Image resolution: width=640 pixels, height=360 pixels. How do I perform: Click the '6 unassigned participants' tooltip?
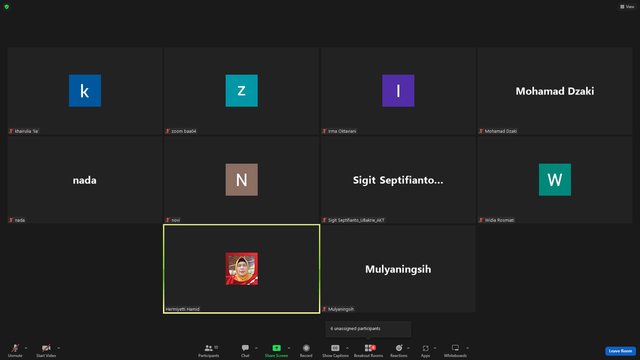point(368,329)
